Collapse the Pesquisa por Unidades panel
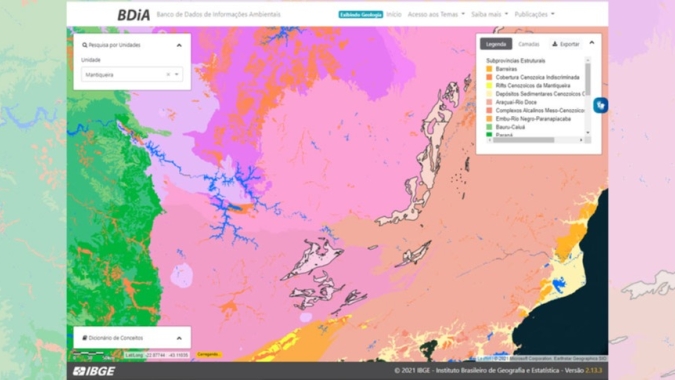 click(x=179, y=45)
